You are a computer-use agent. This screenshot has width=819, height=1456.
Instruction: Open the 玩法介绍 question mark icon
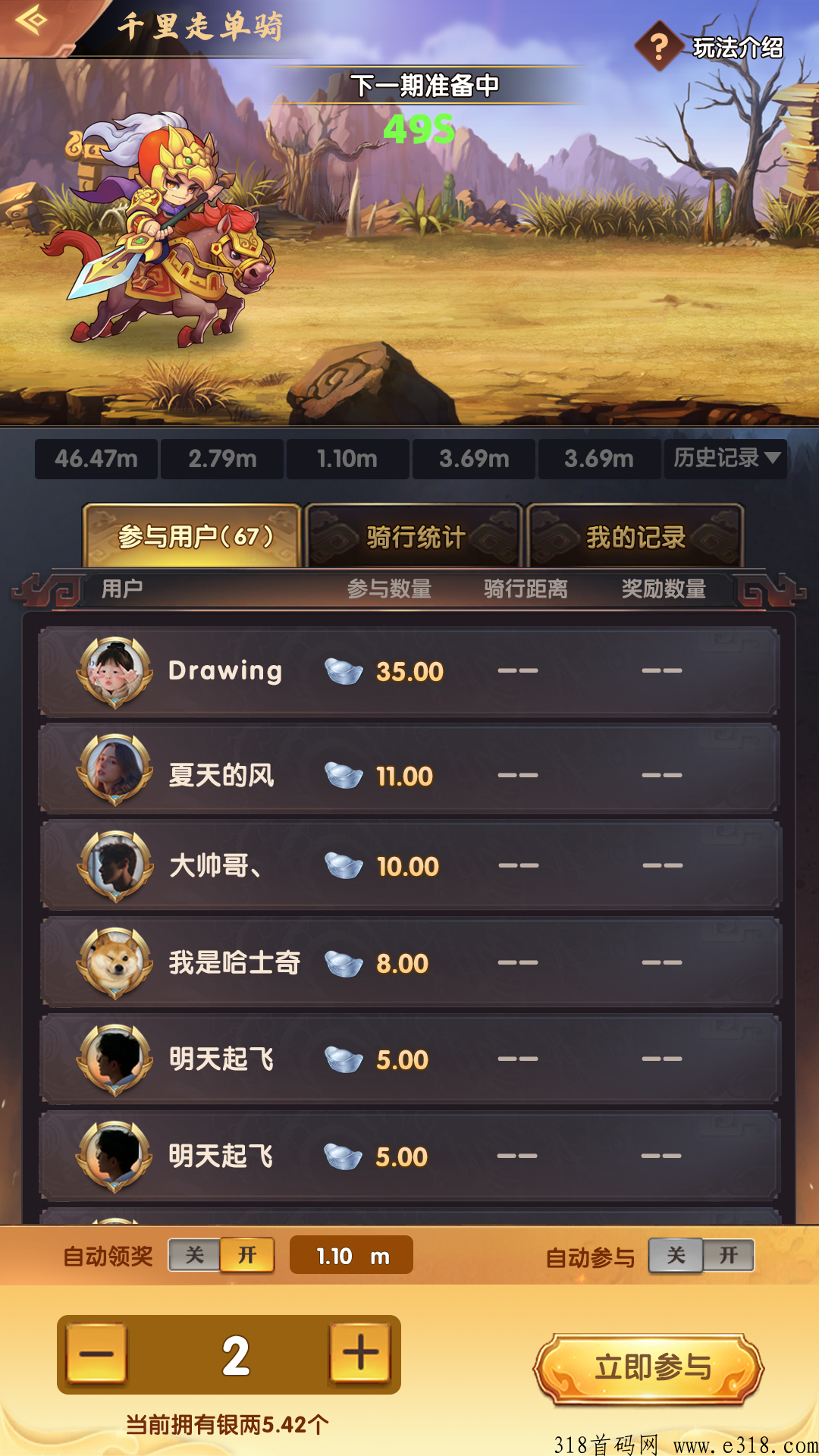(x=658, y=47)
